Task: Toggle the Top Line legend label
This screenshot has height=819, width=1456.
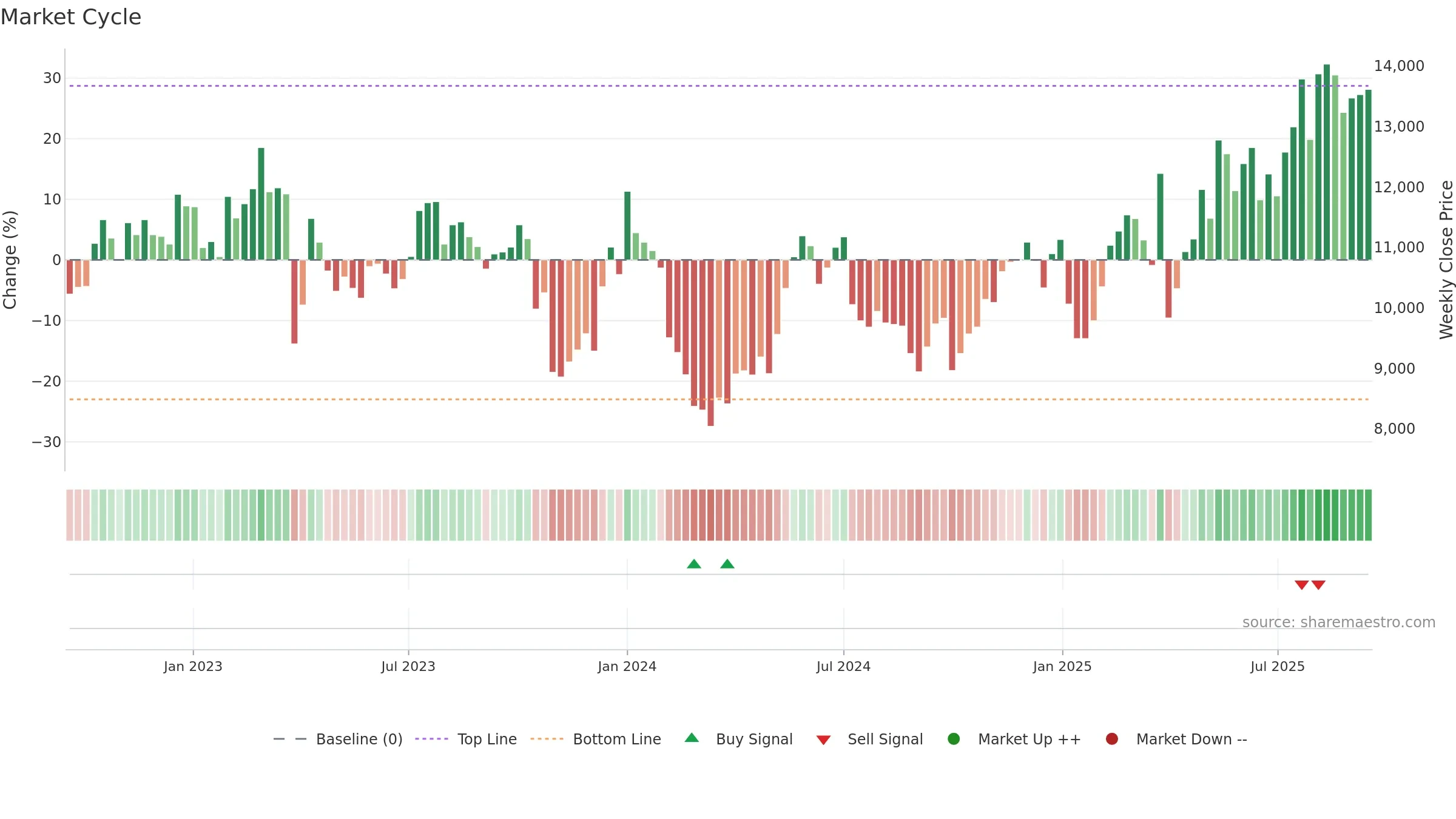Action: 487,739
